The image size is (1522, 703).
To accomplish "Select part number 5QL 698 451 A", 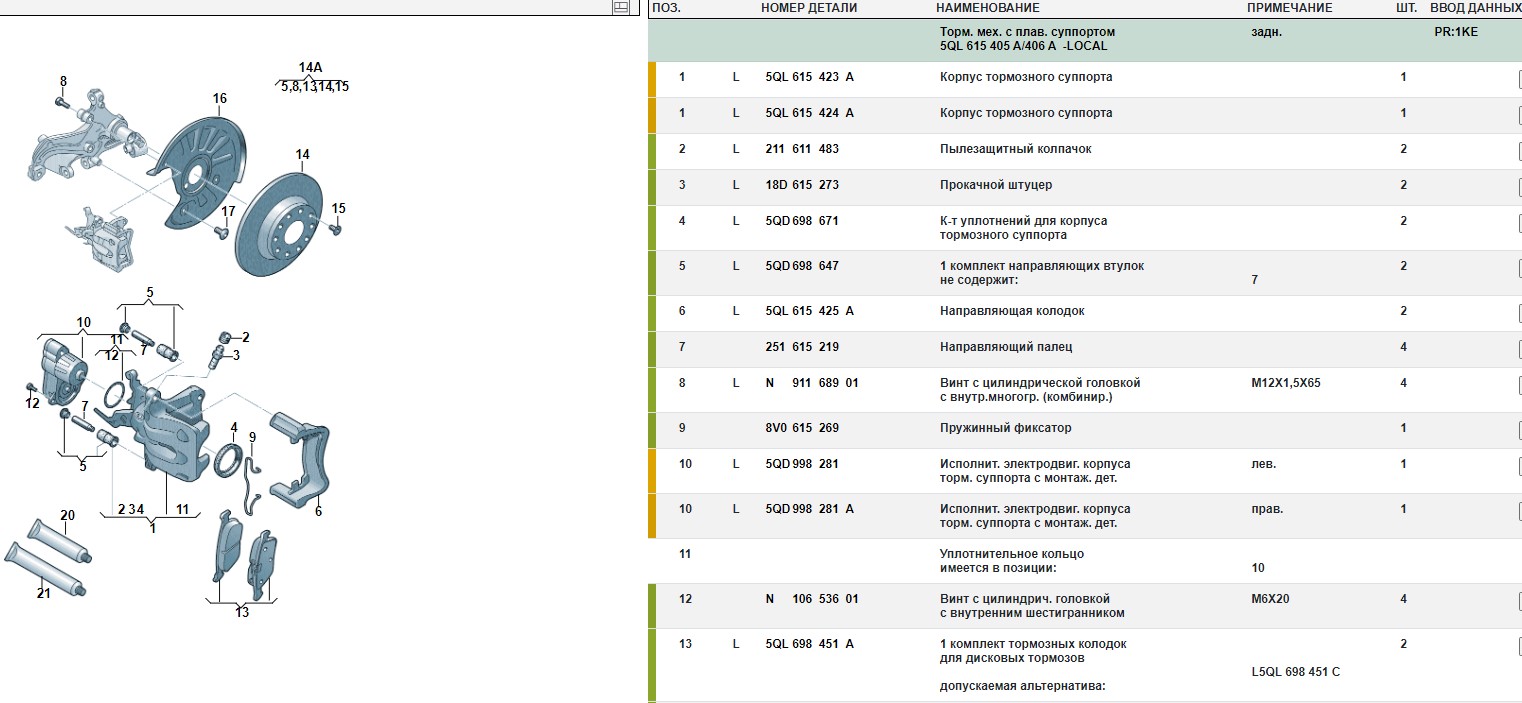I will pos(810,644).
